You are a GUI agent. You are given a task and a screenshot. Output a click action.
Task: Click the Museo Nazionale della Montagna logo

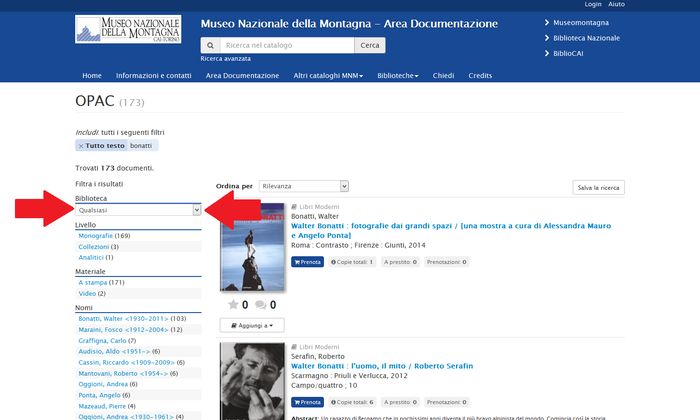pyautogui.click(x=128, y=29)
